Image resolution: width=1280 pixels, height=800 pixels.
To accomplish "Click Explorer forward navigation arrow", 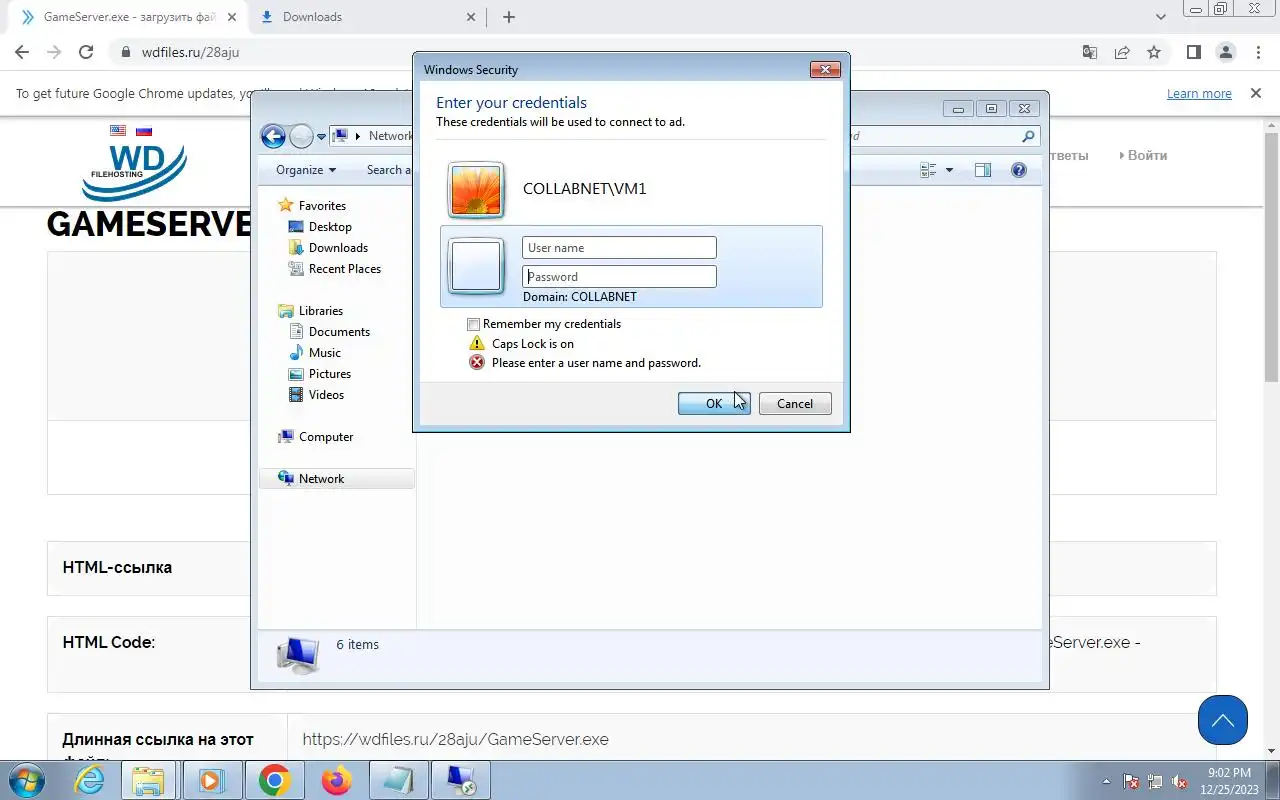I will pyautogui.click(x=301, y=136).
